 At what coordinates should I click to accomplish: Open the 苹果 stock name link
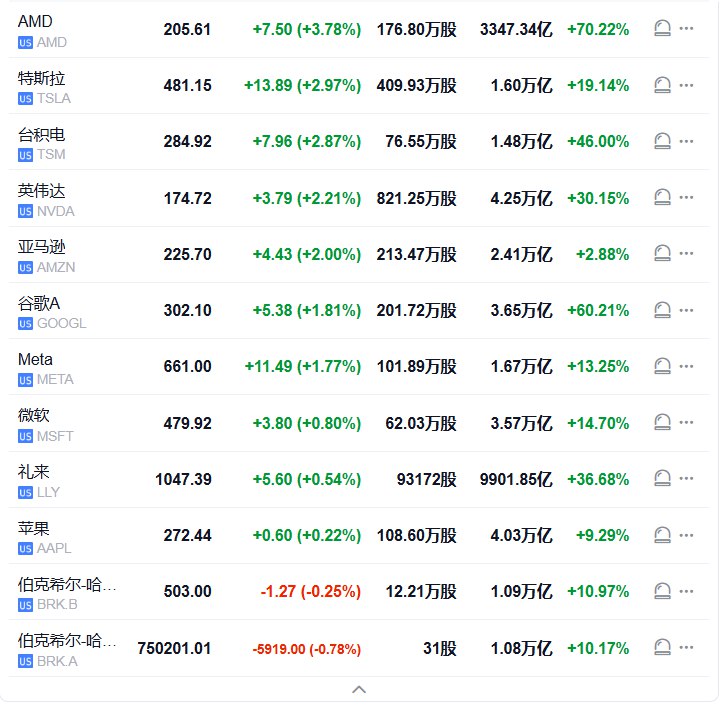click(33, 528)
